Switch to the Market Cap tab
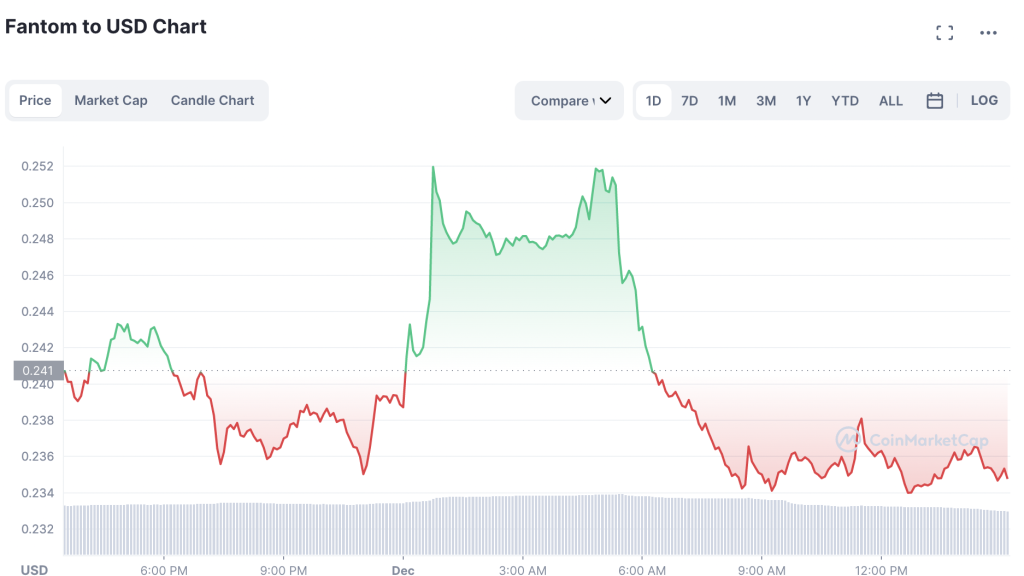1024x576 pixels. point(111,101)
